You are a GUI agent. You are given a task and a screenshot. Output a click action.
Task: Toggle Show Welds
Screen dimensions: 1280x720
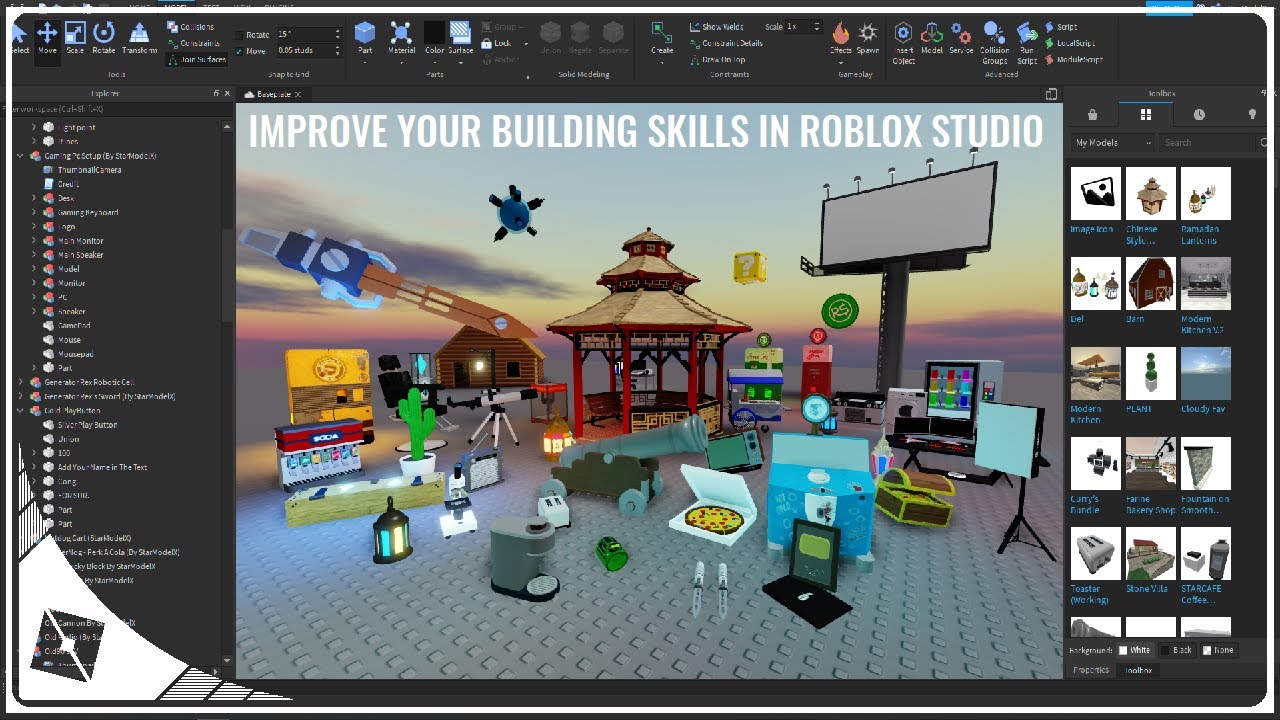click(x=717, y=27)
